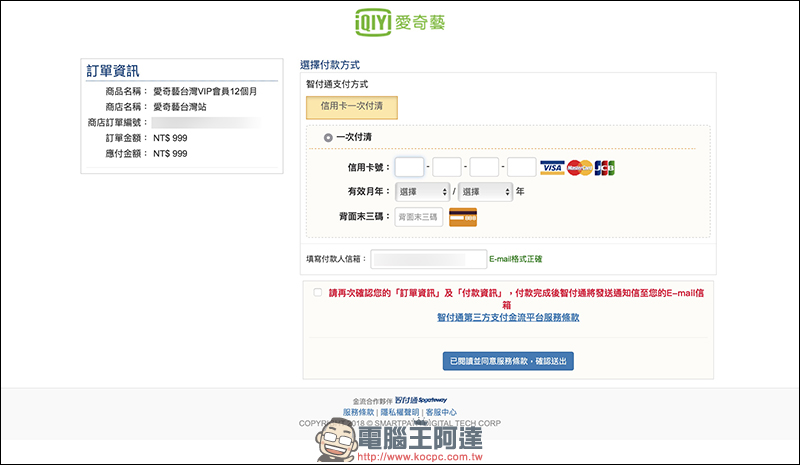Viewport: 800px width, 465px height.
Task: Click the iQIYI logo at top
Action: [x=400, y=22]
